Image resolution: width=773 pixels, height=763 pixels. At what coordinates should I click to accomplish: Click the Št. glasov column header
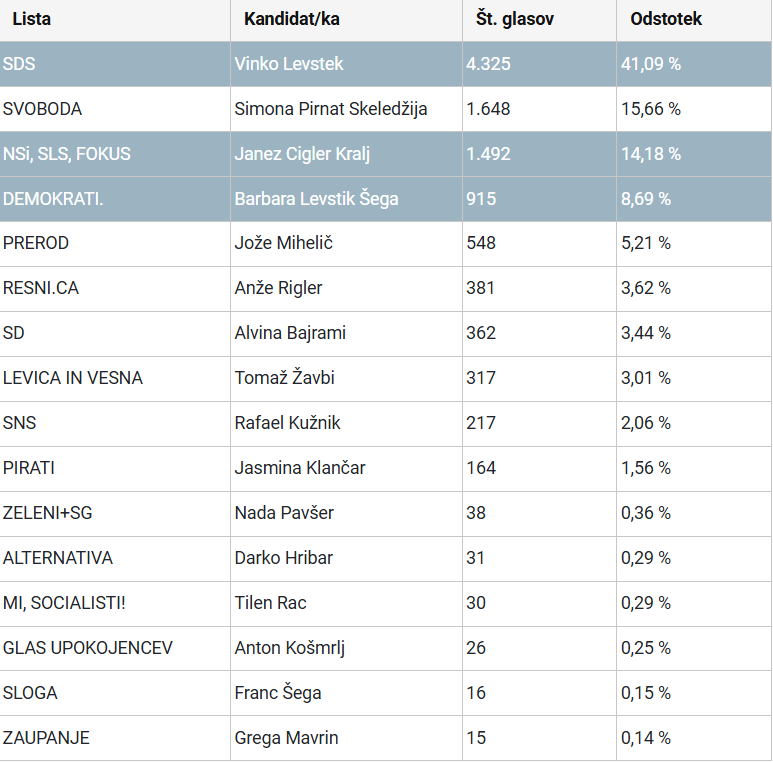click(515, 19)
